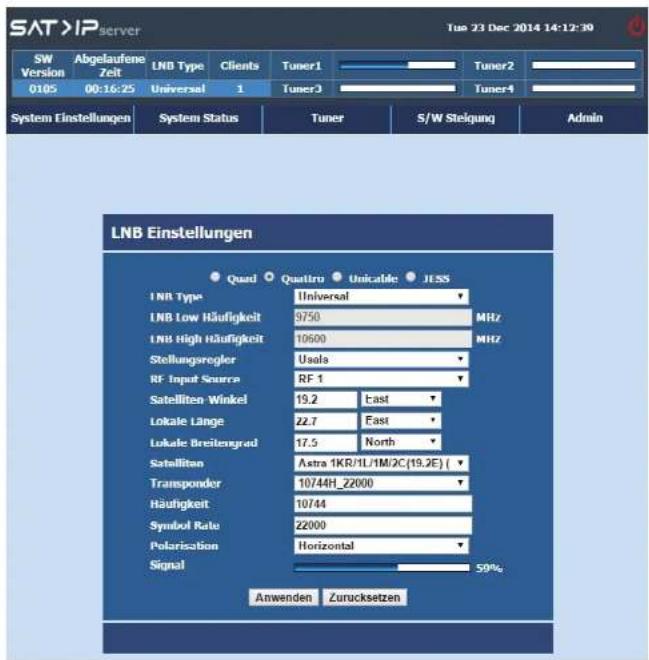Screen dimensions: 649x660
Task: Open Lokale Breitengrad North dropdown
Action: pyautogui.click(x=401, y=442)
